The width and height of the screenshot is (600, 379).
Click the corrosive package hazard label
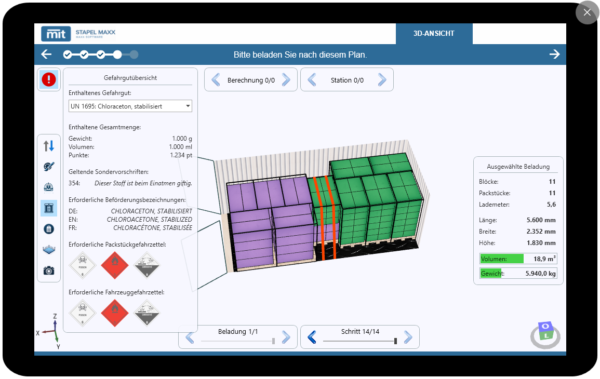pos(147,265)
